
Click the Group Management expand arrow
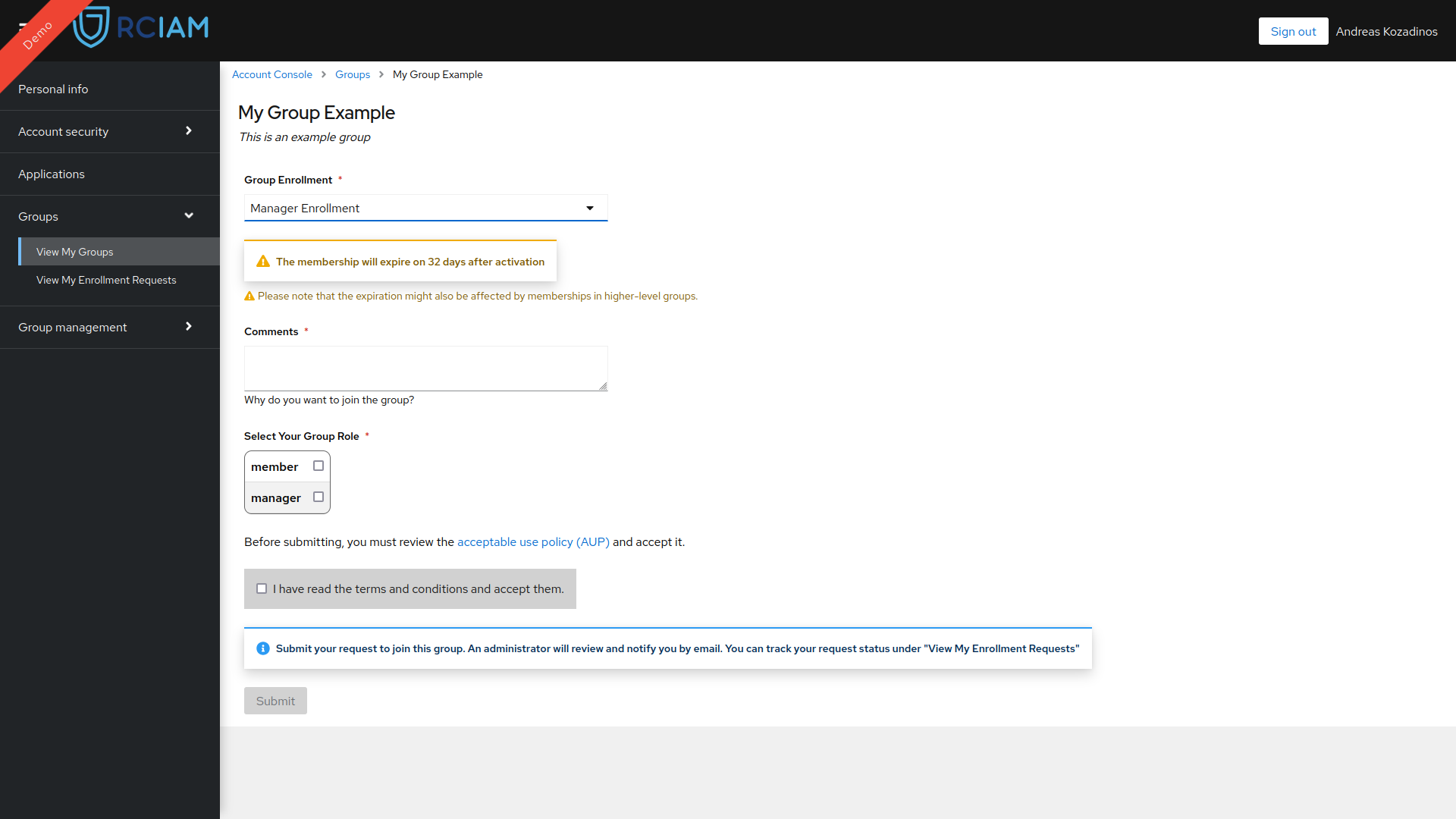click(189, 326)
